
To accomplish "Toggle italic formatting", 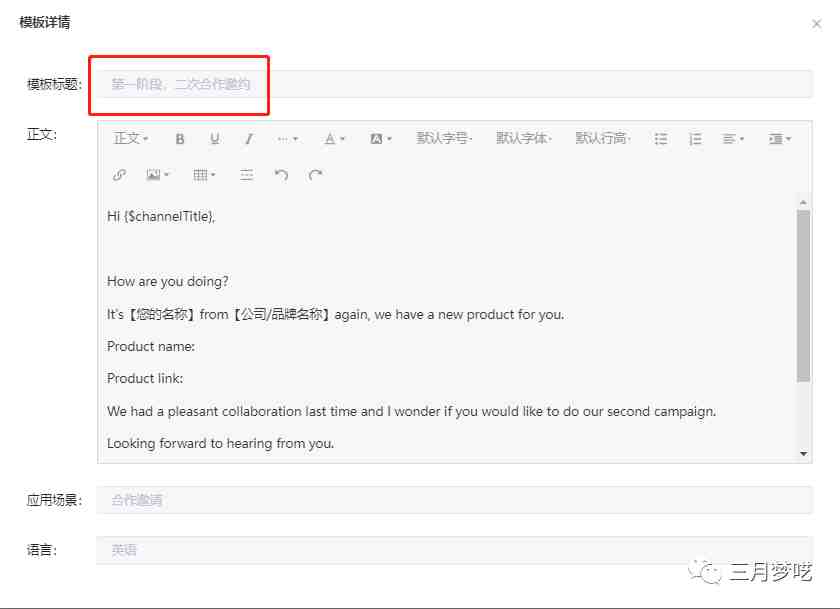I will (x=249, y=139).
